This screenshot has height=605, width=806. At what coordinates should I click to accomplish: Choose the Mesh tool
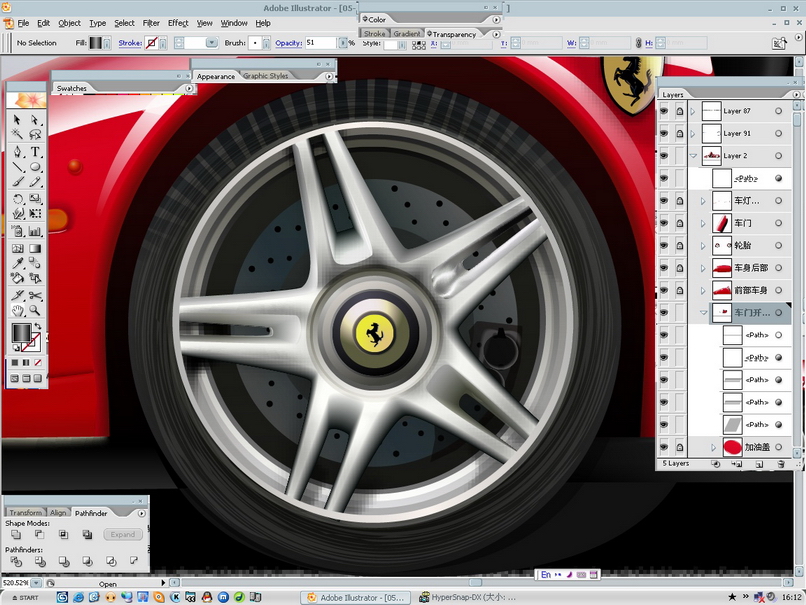[x=17, y=249]
